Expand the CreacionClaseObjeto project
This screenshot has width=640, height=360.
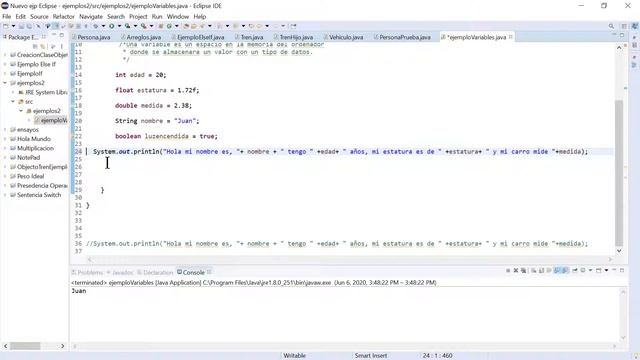(x=5, y=55)
